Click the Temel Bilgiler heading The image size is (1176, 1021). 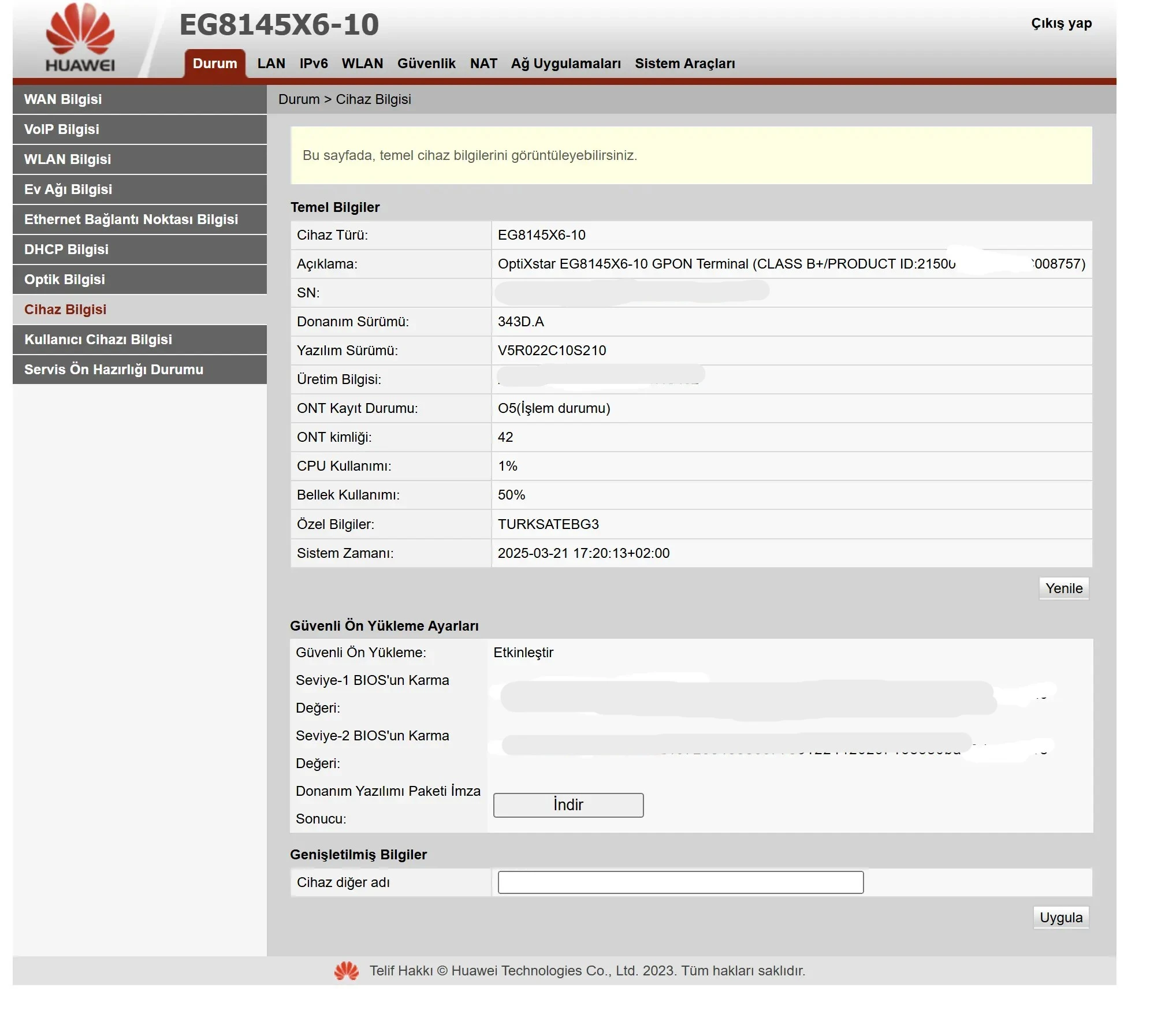pos(335,207)
